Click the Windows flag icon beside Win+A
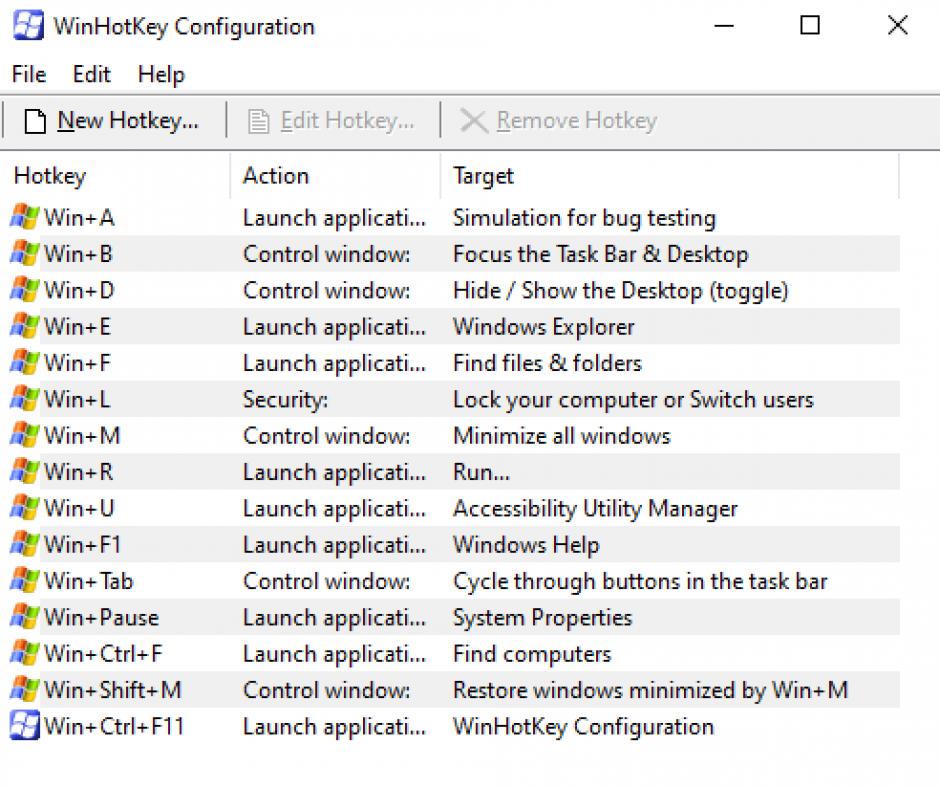This screenshot has height=788, width=940. (25, 217)
